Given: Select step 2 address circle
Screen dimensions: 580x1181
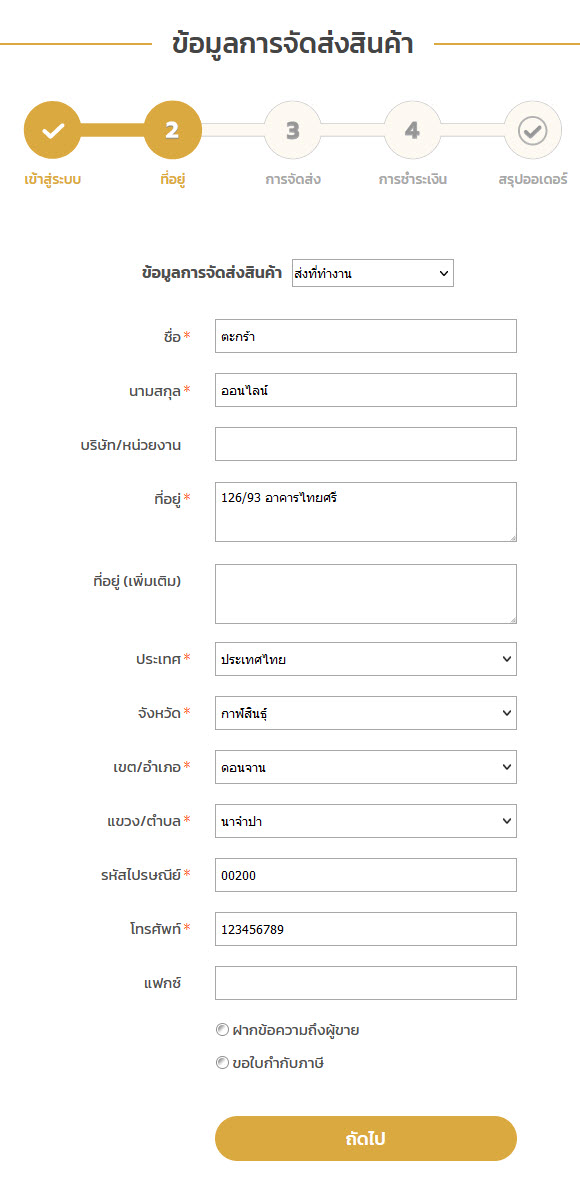Looking at the screenshot, I should 172,130.
